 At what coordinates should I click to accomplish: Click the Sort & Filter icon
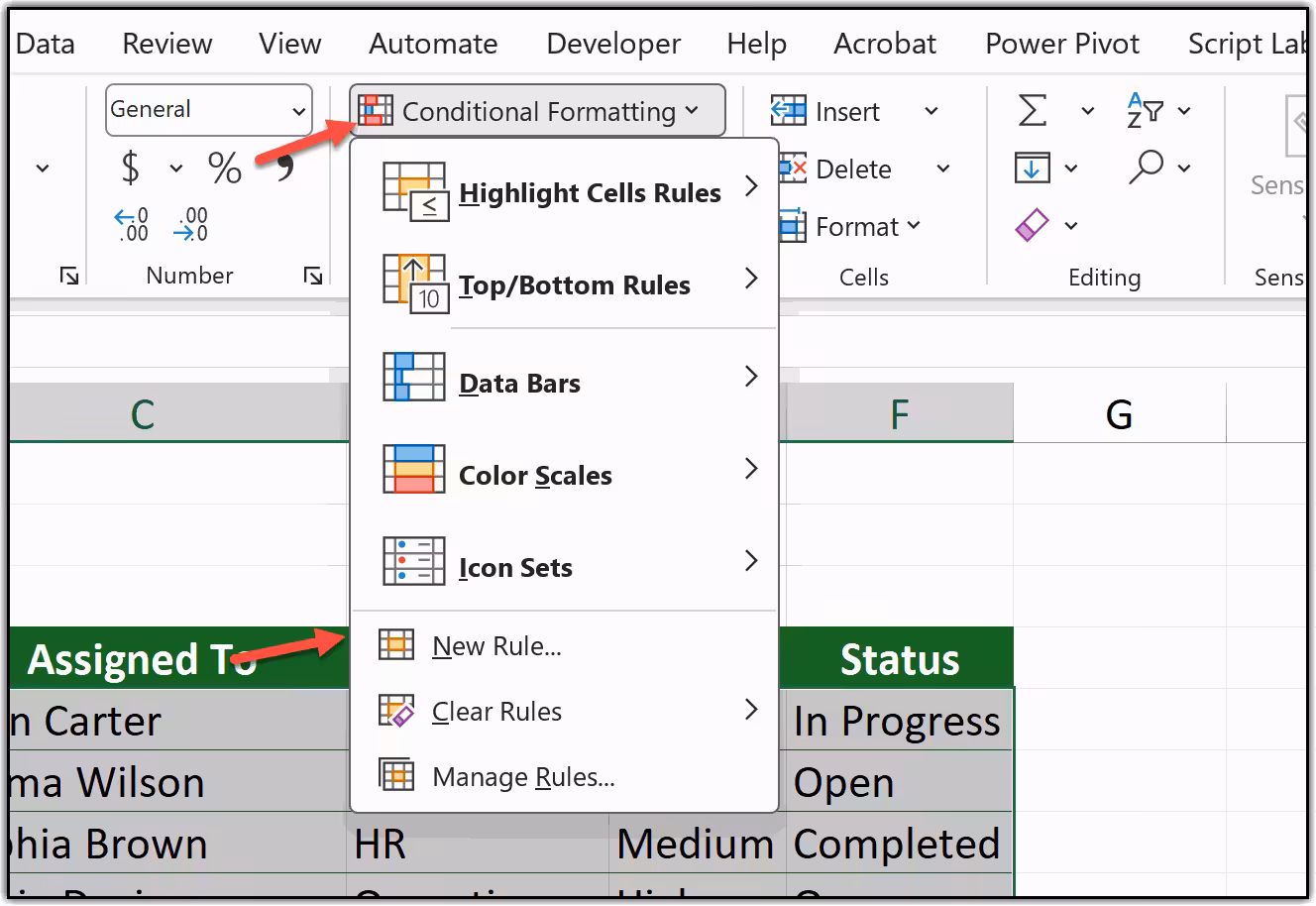[x=1146, y=109]
